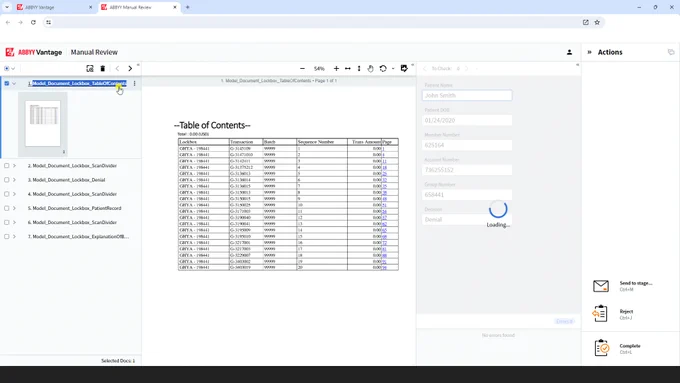Click Selected Docs: 1 status text
The width and height of the screenshot is (680, 383).
(118, 361)
